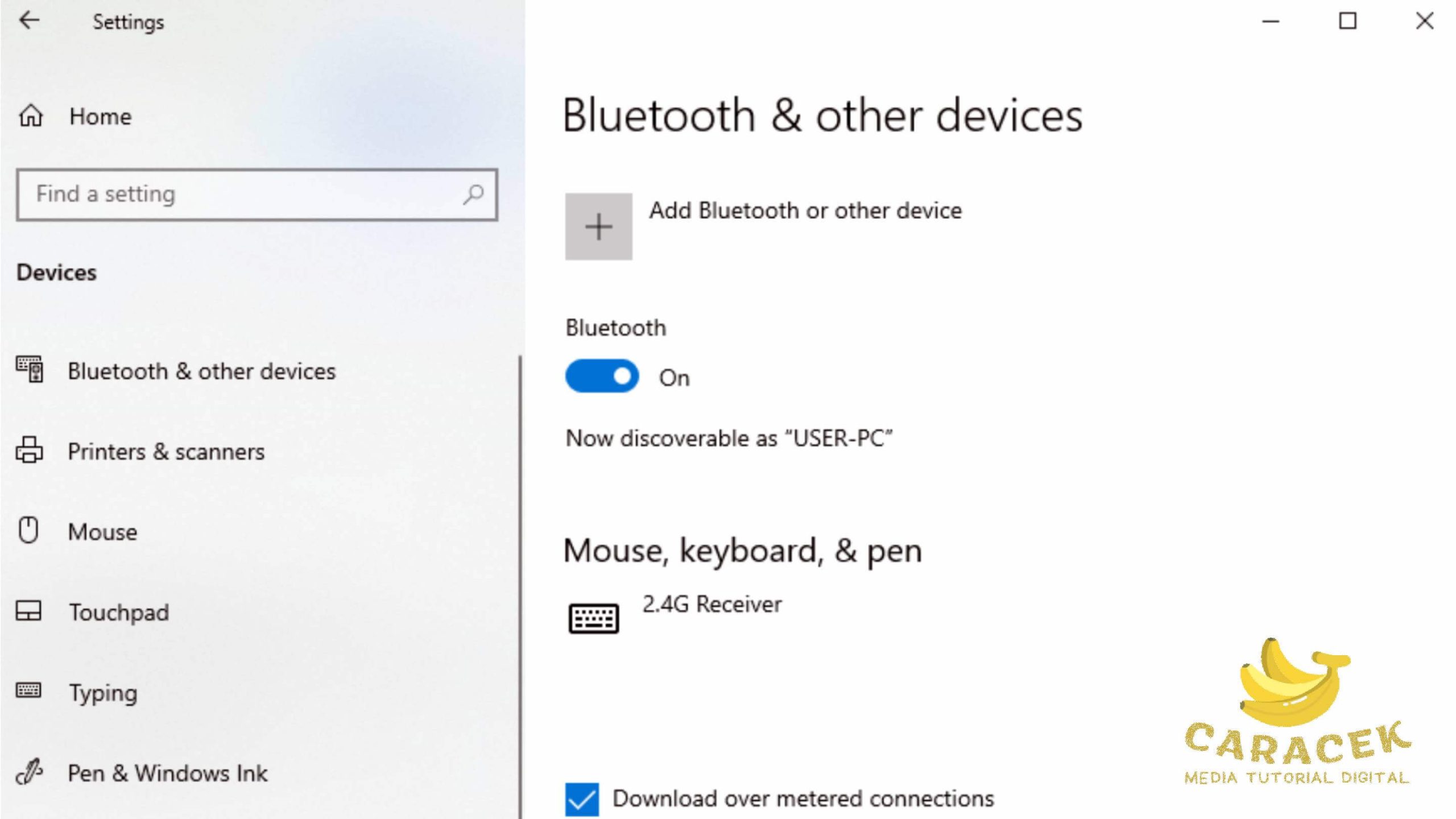Go to Mouse settings
Viewport: 1456px width, 819px height.
click(x=102, y=532)
